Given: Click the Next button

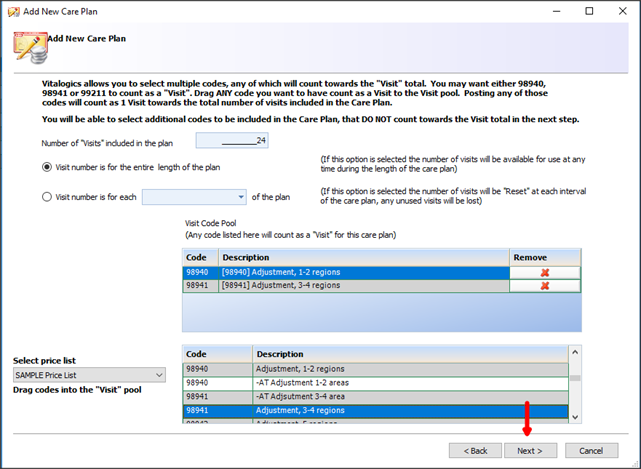Looking at the screenshot, I should point(529,450).
